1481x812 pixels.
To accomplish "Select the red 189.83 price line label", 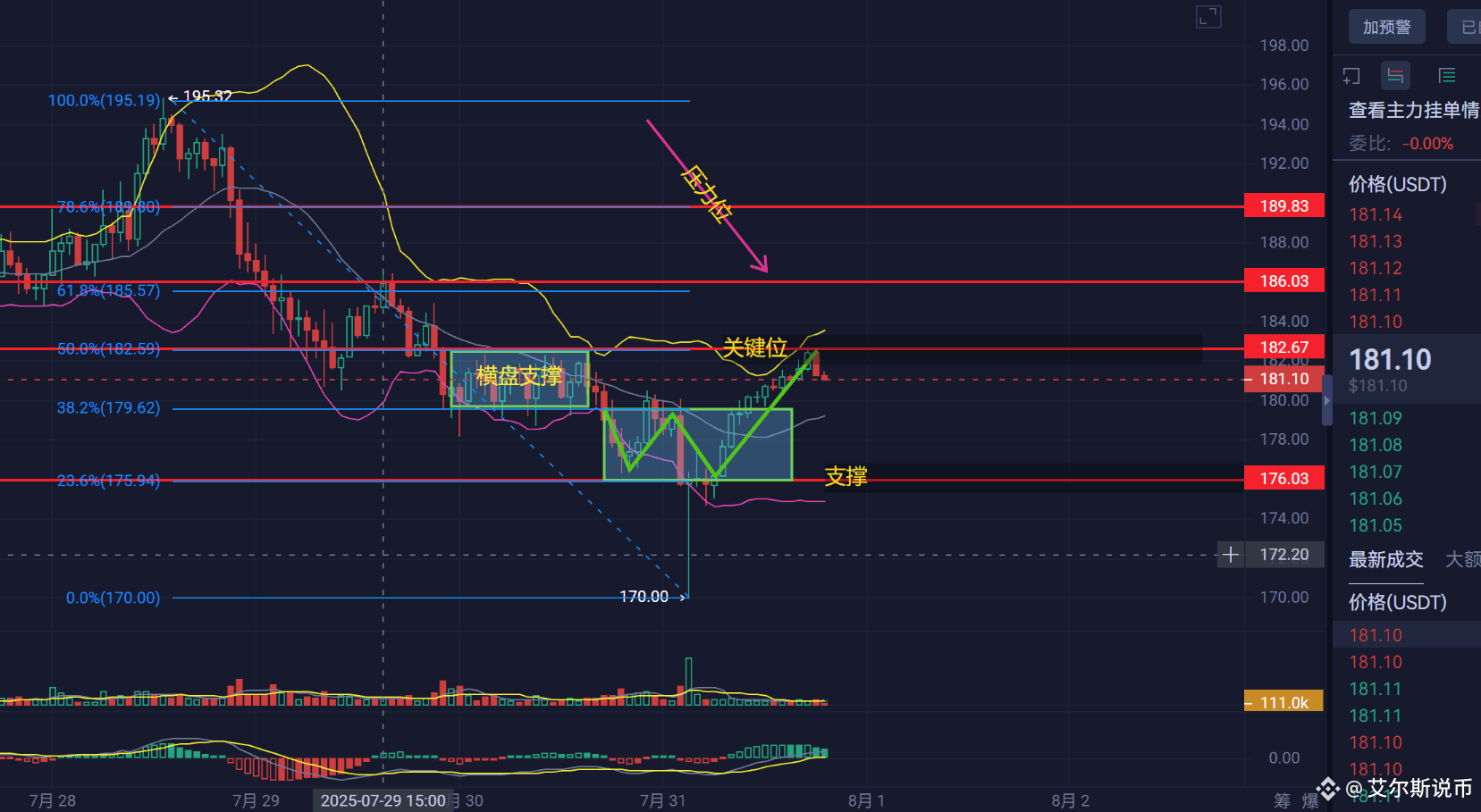I will [x=1284, y=206].
